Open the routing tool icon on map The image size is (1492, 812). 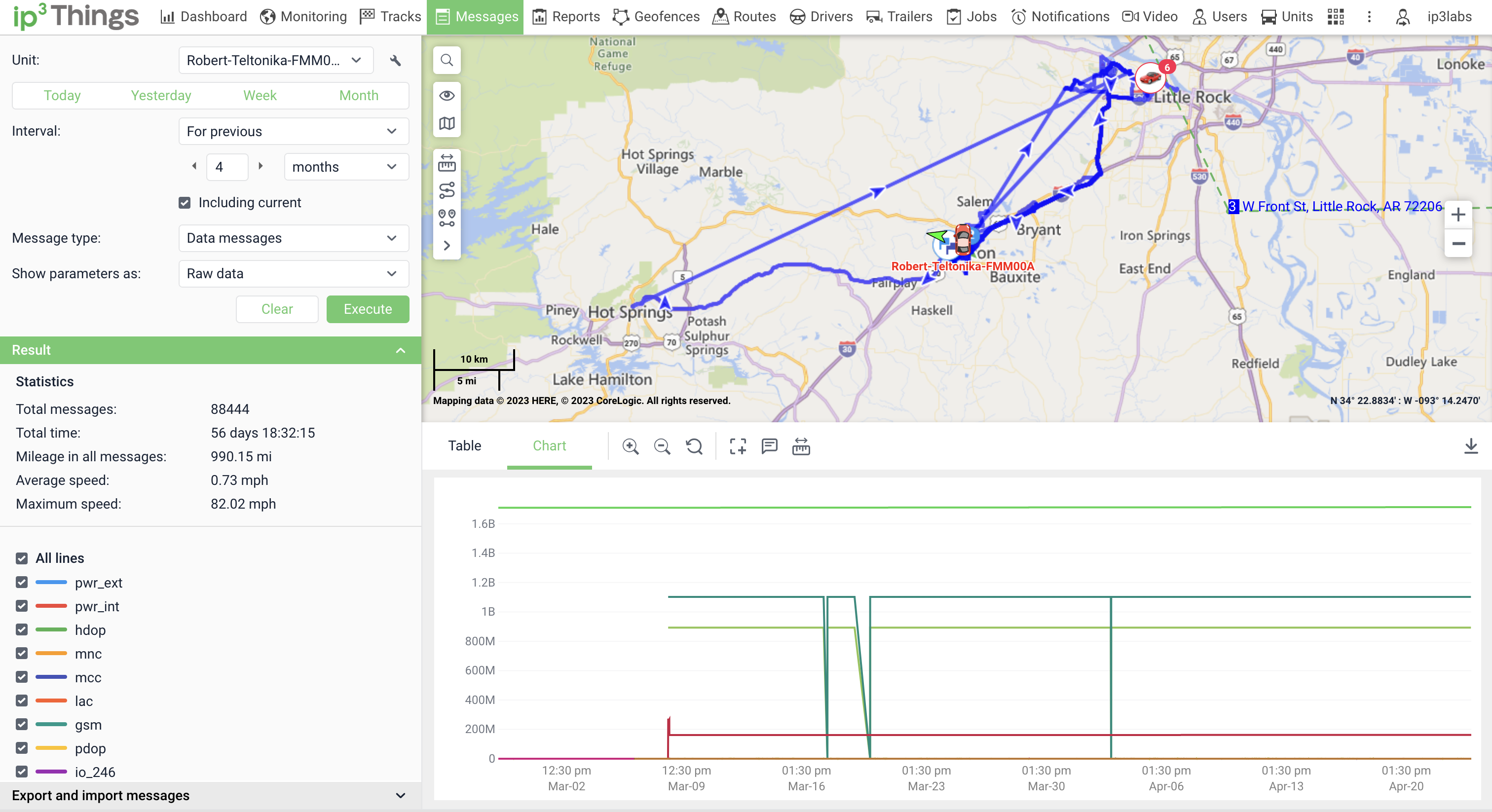(x=447, y=190)
